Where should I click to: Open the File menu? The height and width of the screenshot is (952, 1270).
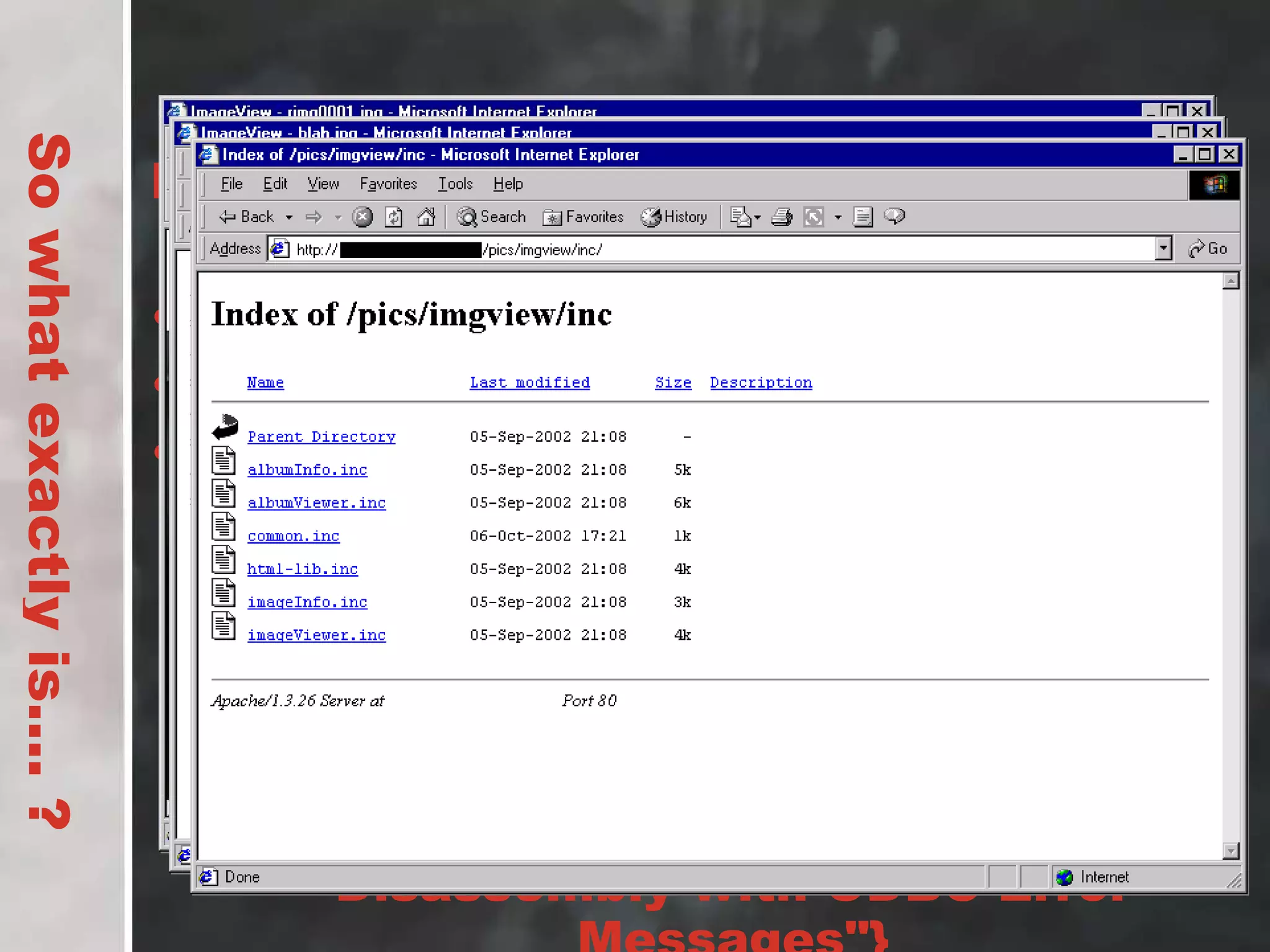(x=231, y=184)
